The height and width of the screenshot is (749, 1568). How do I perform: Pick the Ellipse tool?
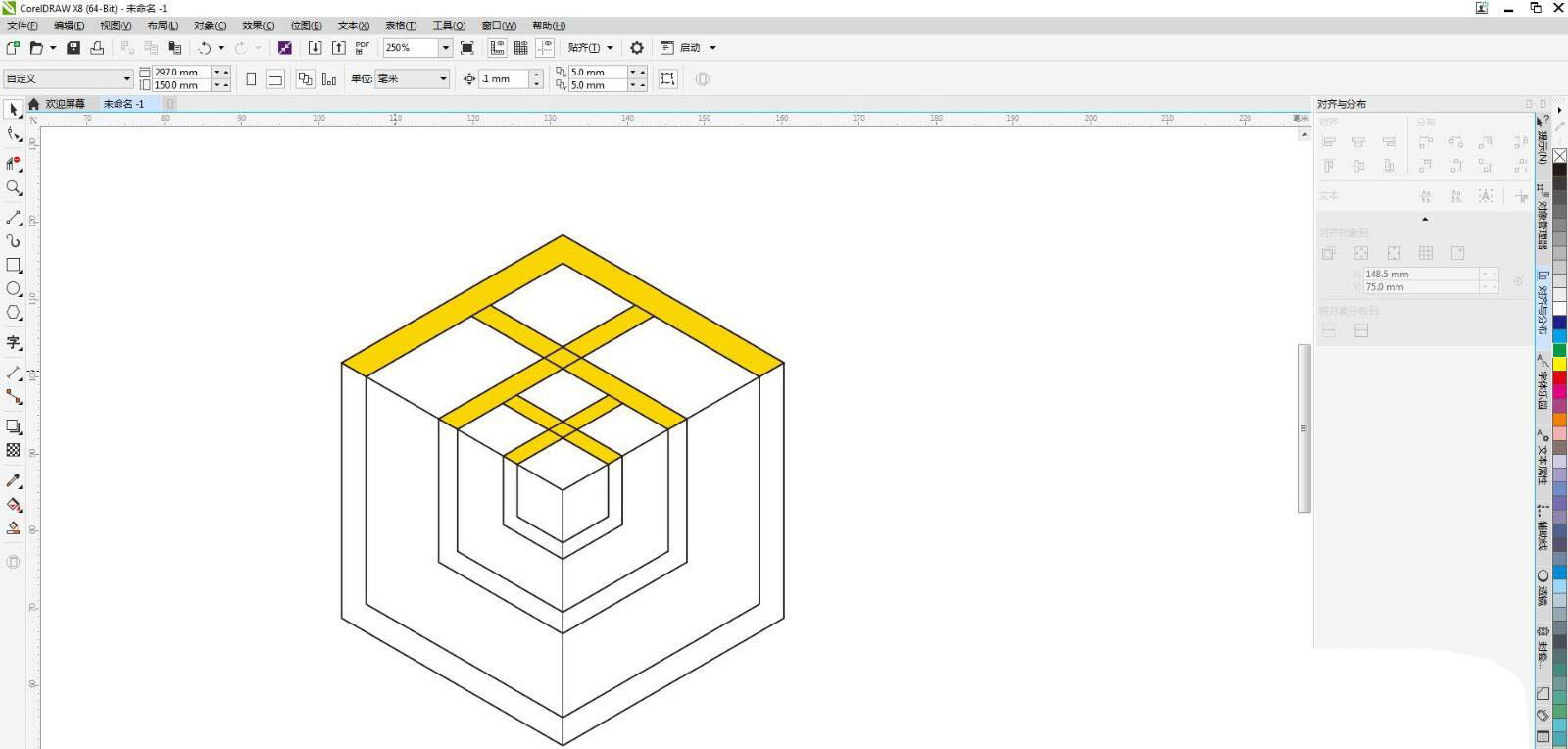pos(14,289)
